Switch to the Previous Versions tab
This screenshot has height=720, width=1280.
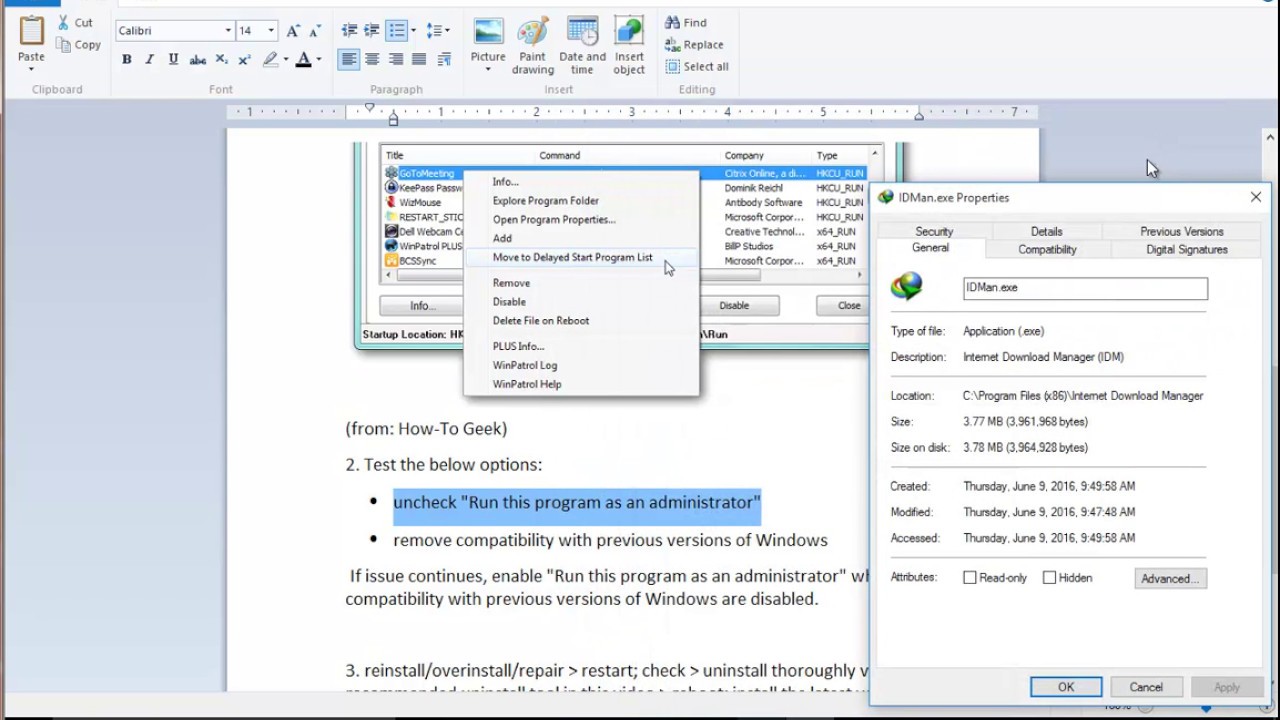1182,231
